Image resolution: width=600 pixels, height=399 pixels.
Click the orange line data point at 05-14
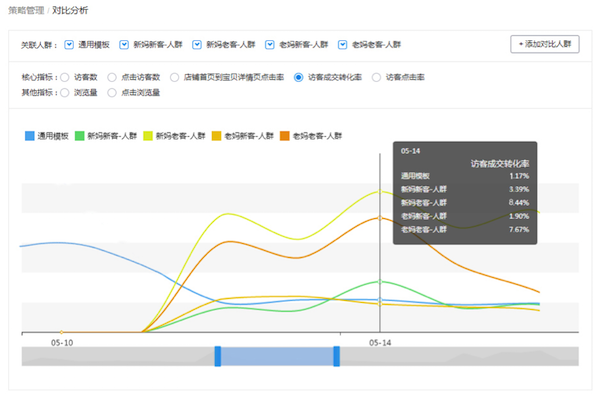380,218
